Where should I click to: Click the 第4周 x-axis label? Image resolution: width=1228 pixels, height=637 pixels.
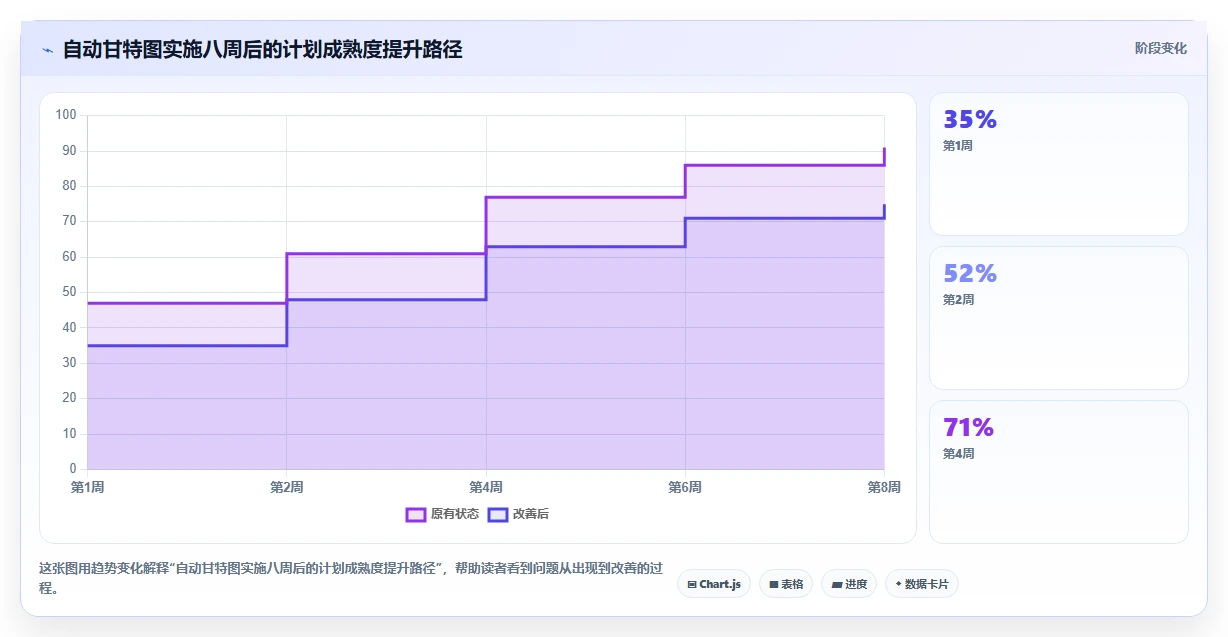(486, 487)
